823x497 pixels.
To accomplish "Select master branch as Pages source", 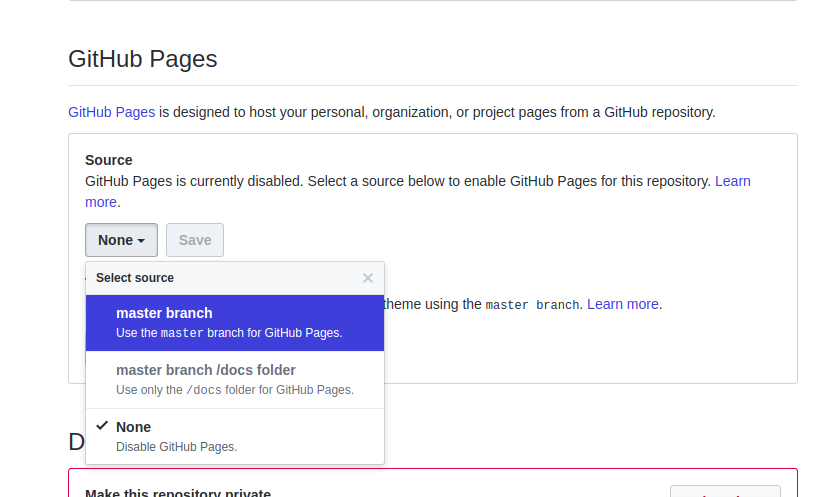I will pyautogui.click(x=235, y=322).
